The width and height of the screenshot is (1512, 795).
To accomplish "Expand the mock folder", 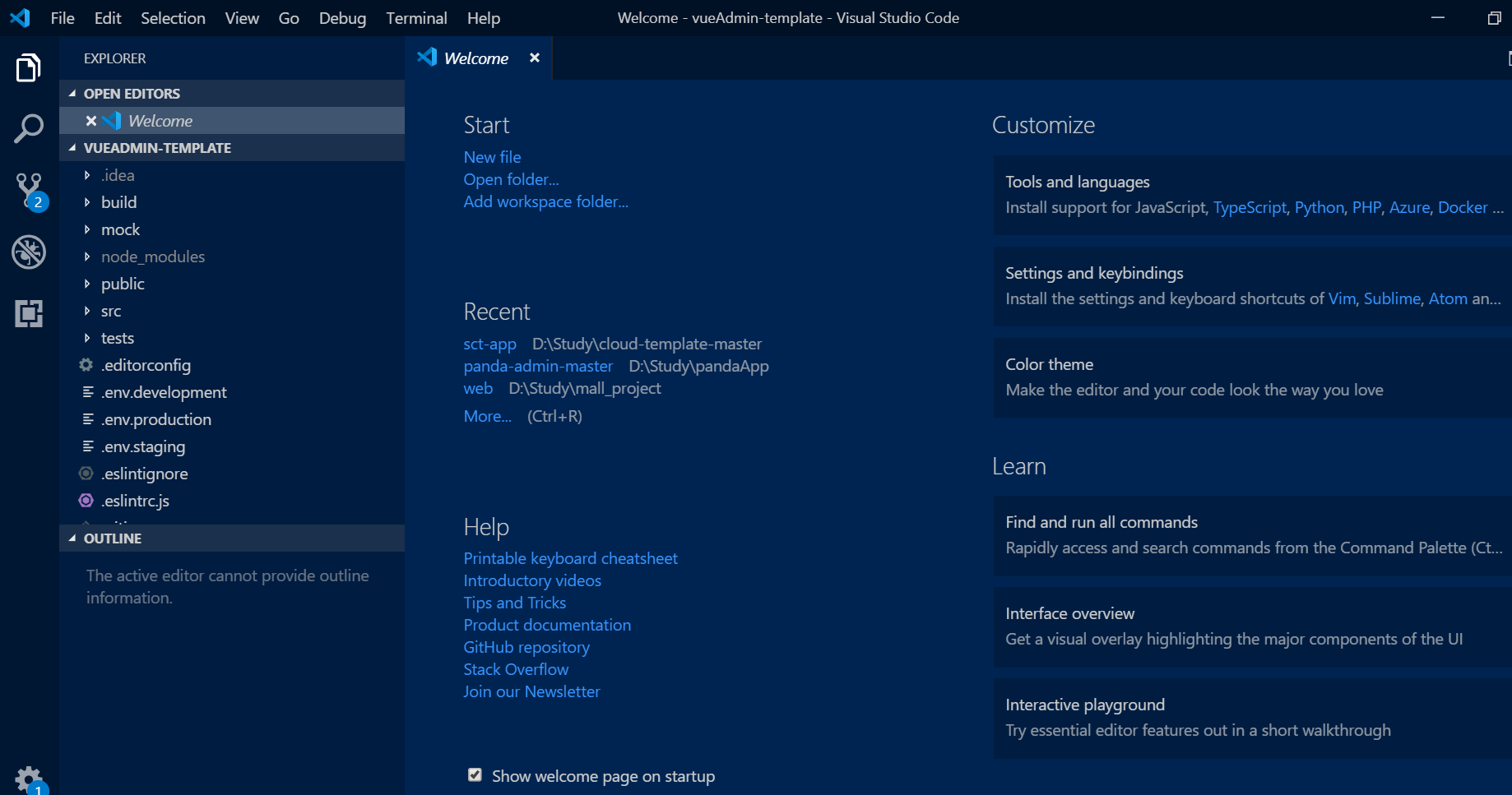I will (x=87, y=229).
